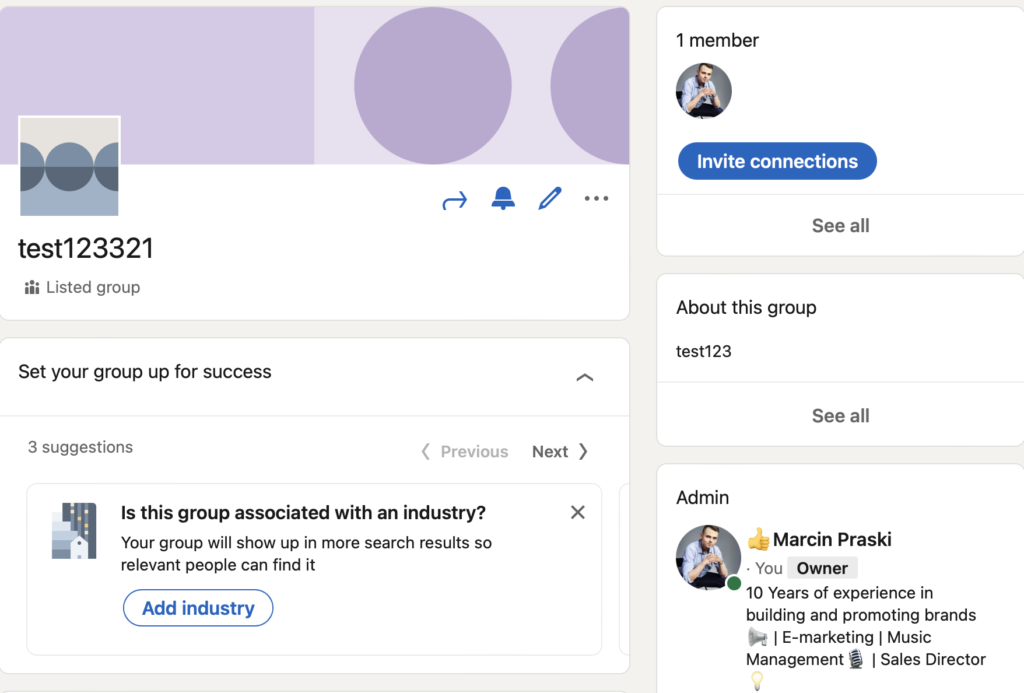Viewport: 1024px width, 693px height.
Task: Open the three-dot more options menu
Action: pyautogui.click(x=596, y=199)
